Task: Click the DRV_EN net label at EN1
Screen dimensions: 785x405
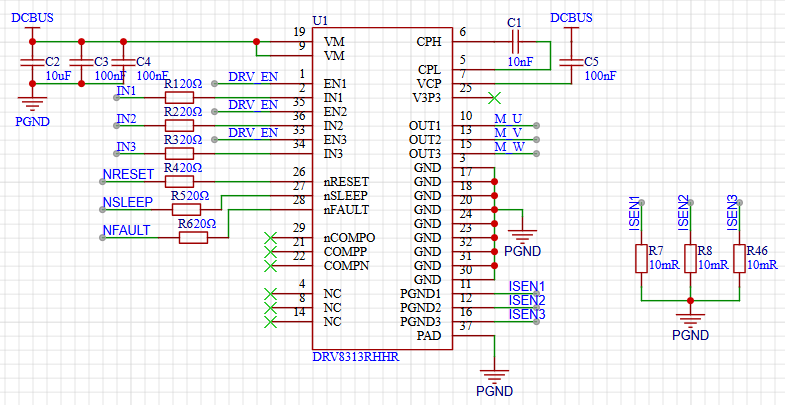Action: pos(253,77)
